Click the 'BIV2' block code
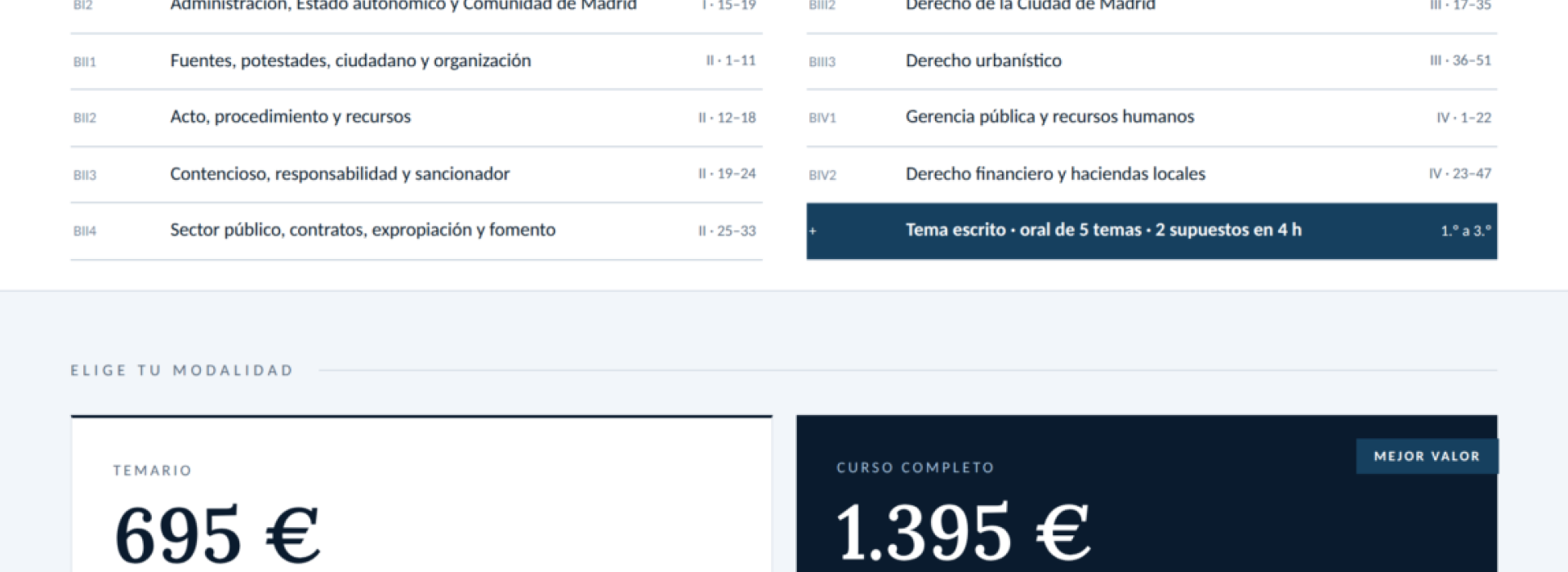The height and width of the screenshot is (572, 1568). tap(822, 175)
